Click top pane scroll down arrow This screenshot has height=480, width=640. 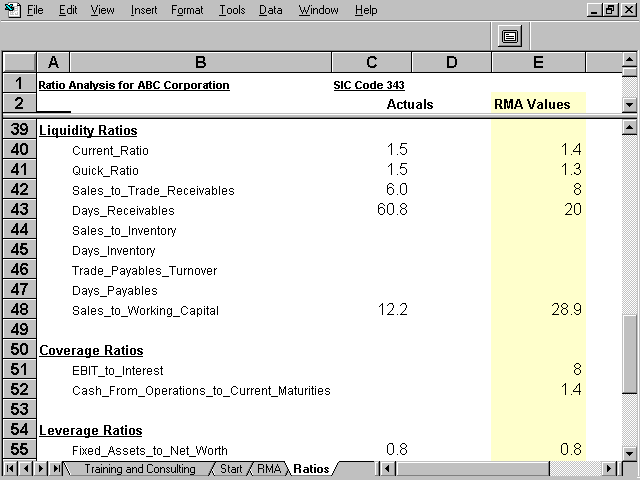point(629,104)
